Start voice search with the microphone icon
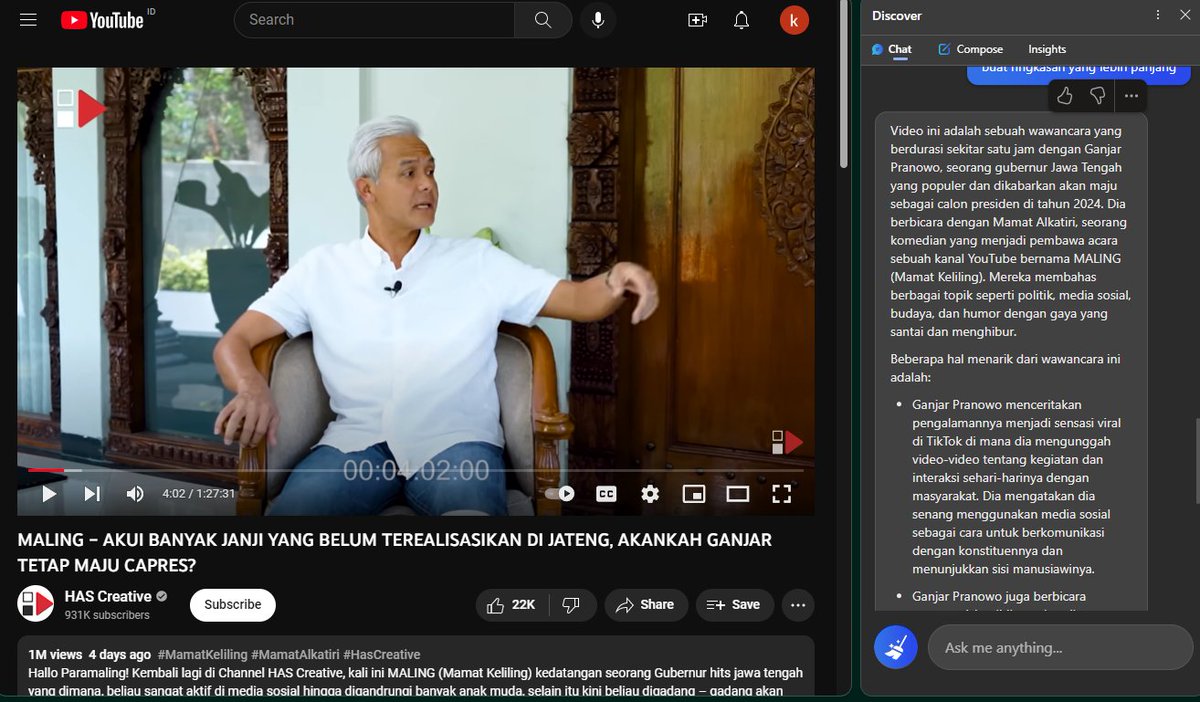Image resolution: width=1200 pixels, height=702 pixels. pos(597,19)
